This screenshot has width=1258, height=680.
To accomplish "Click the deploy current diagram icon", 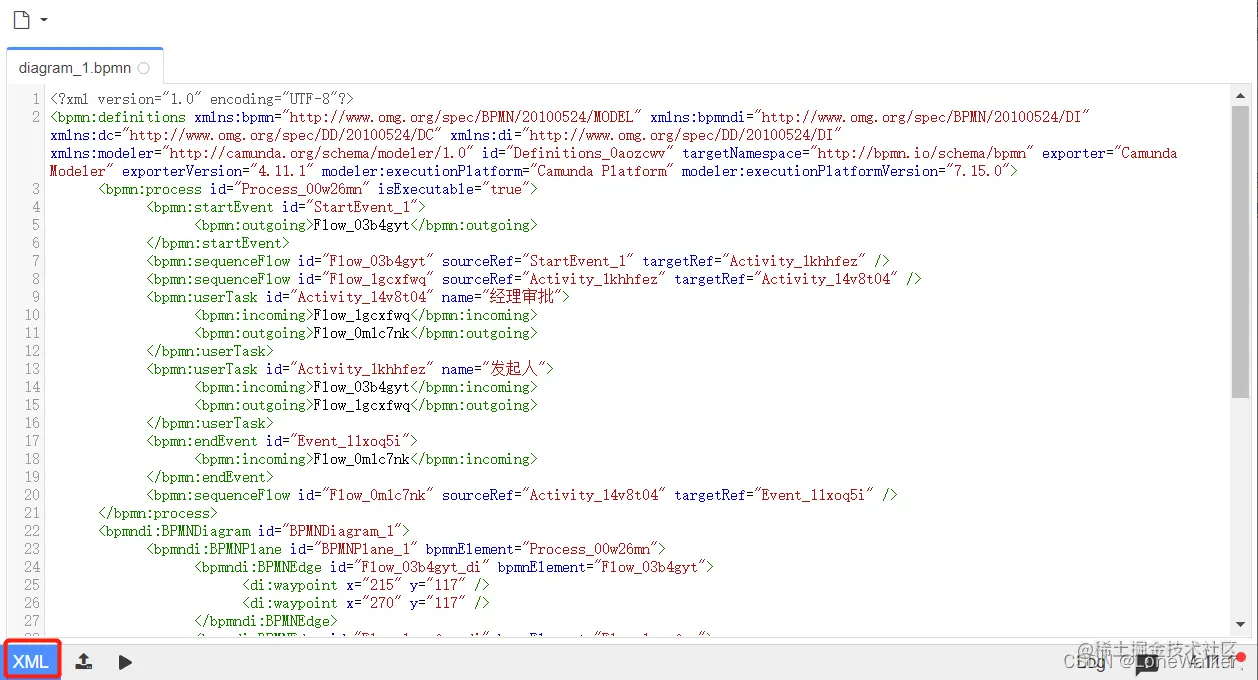I will point(84,661).
